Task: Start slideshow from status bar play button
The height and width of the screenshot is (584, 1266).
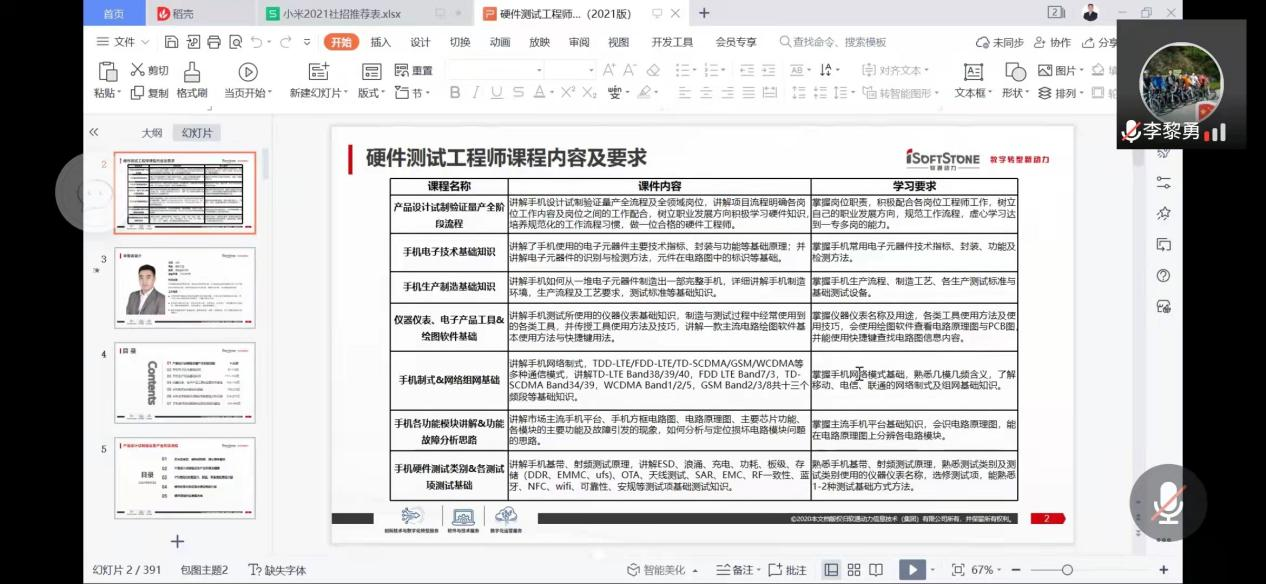Action: [x=911, y=569]
